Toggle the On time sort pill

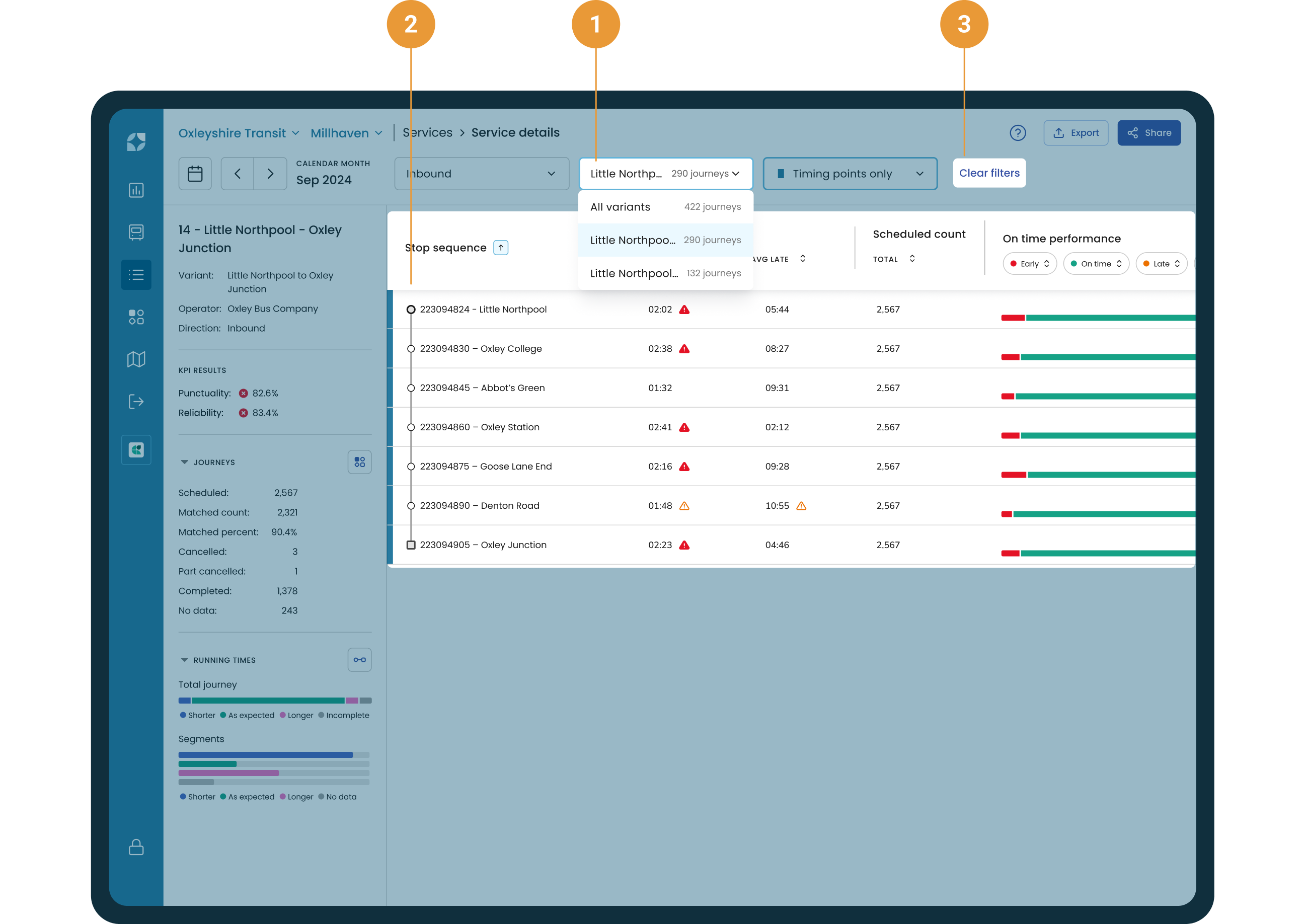coord(1096,263)
